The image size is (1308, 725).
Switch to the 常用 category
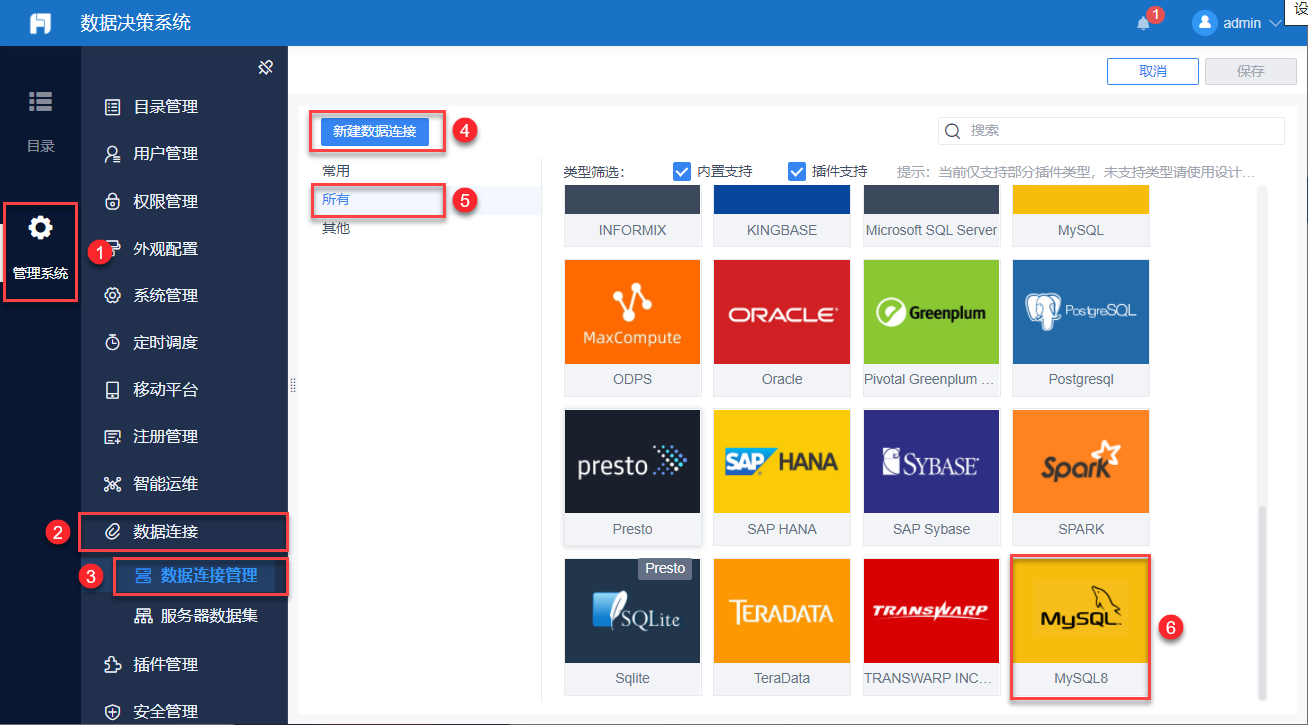coord(336,171)
